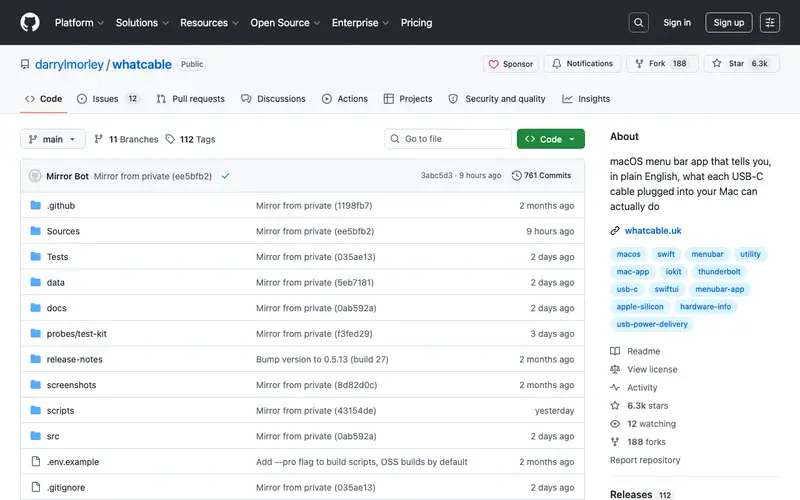
Task: Switch to Security and quality tab
Action: click(x=496, y=99)
